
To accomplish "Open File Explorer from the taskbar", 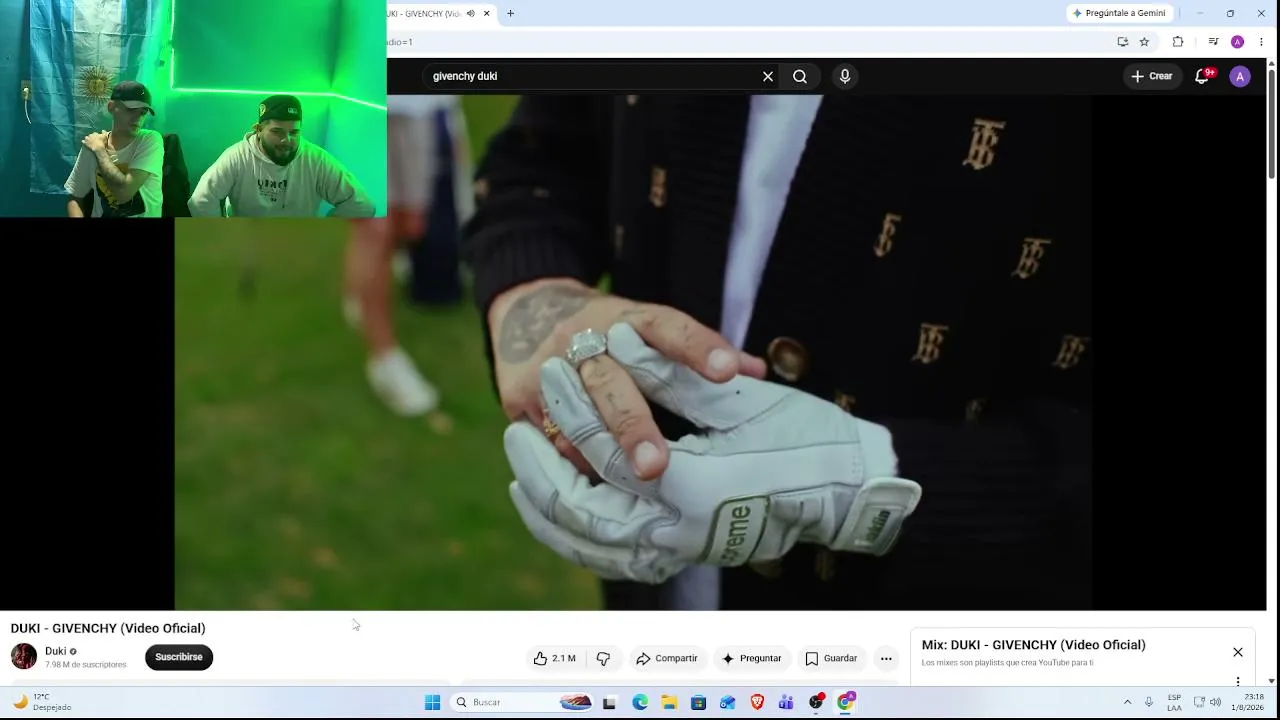I will click(669, 703).
